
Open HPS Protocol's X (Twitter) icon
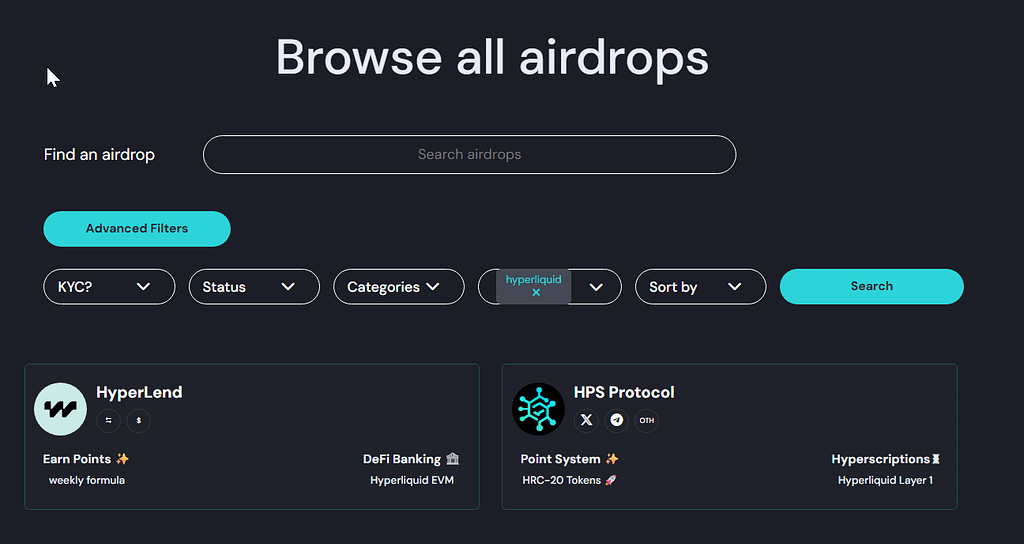(586, 421)
